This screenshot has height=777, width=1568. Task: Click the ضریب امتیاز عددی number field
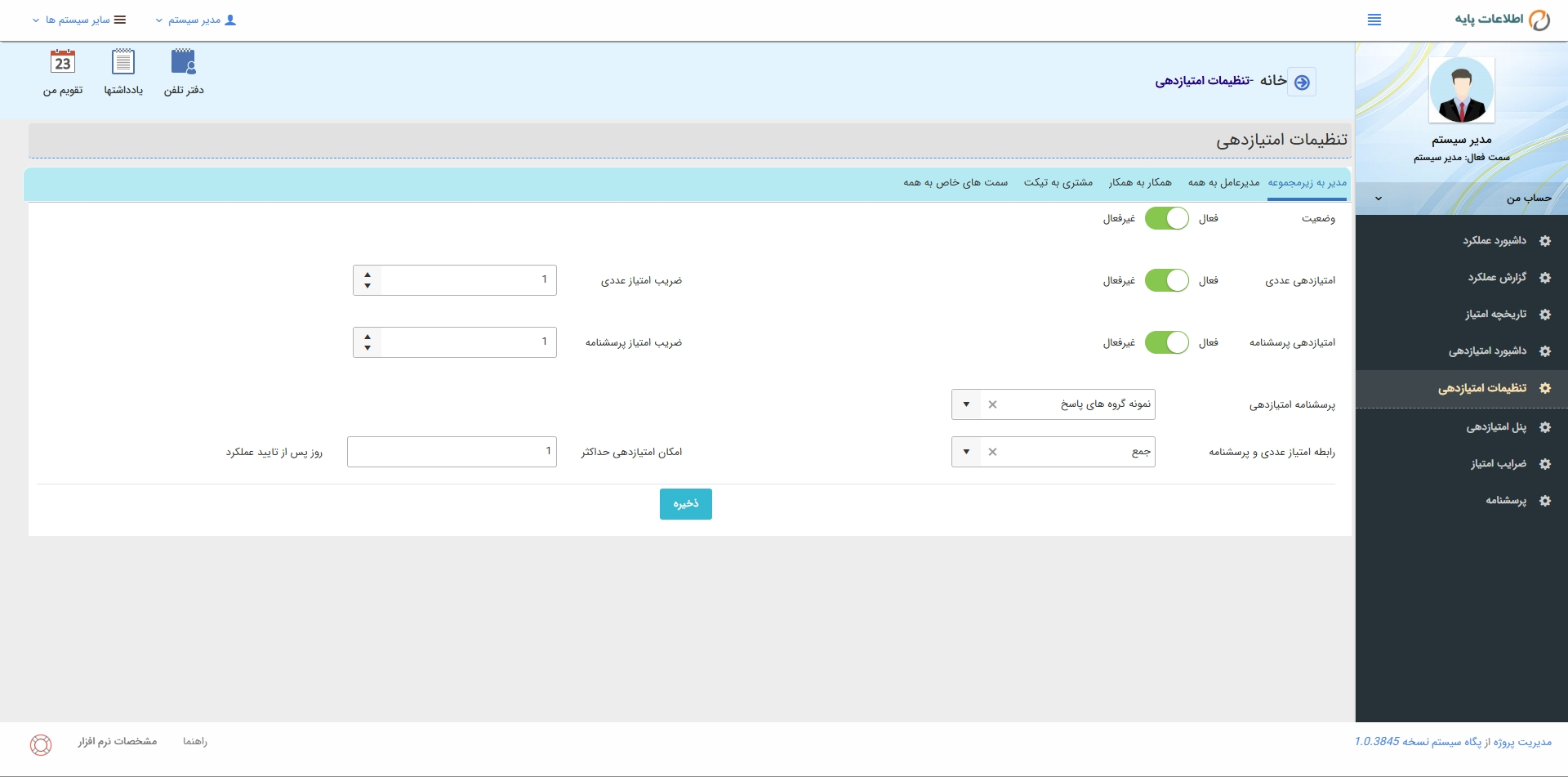tap(469, 280)
